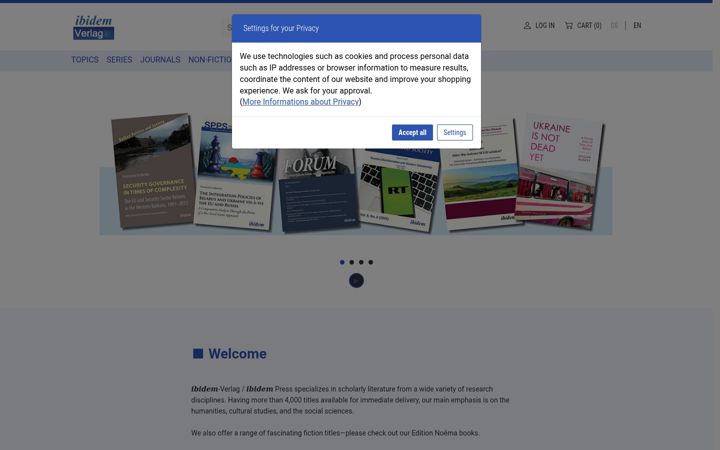Open the shopping cart icon

coord(568,26)
